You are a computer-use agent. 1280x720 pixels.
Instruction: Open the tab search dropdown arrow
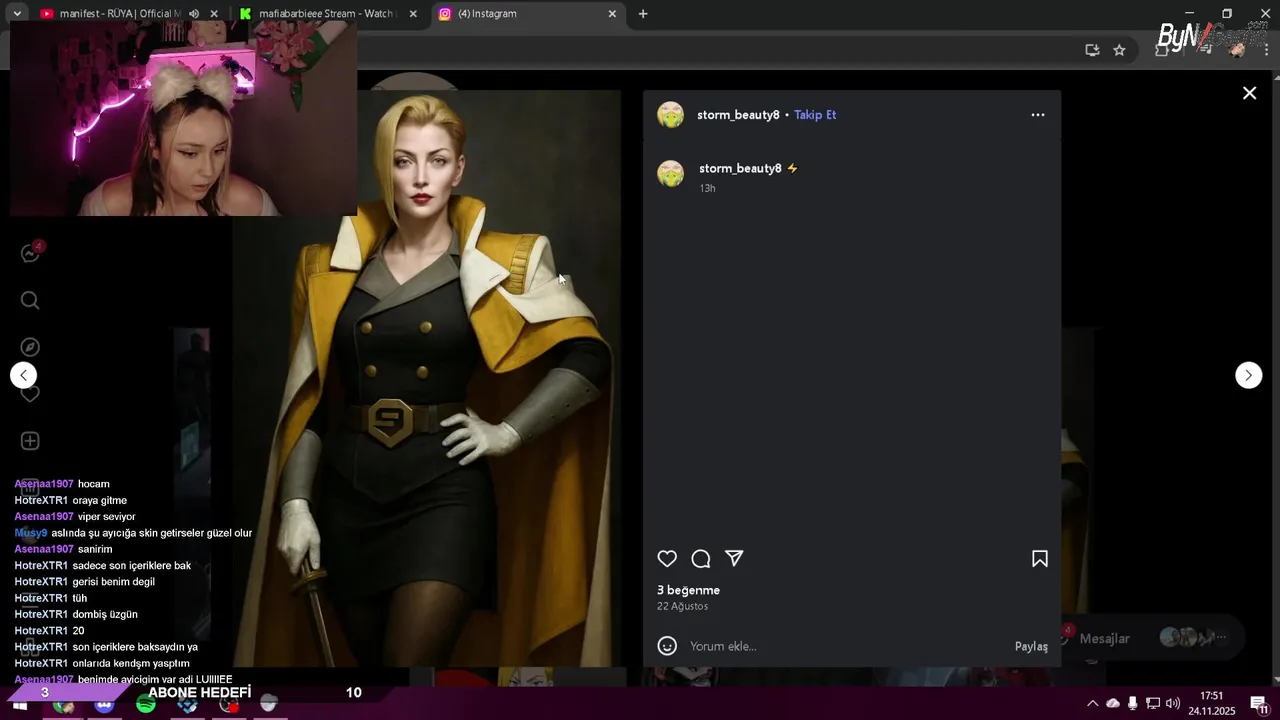click(x=17, y=14)
